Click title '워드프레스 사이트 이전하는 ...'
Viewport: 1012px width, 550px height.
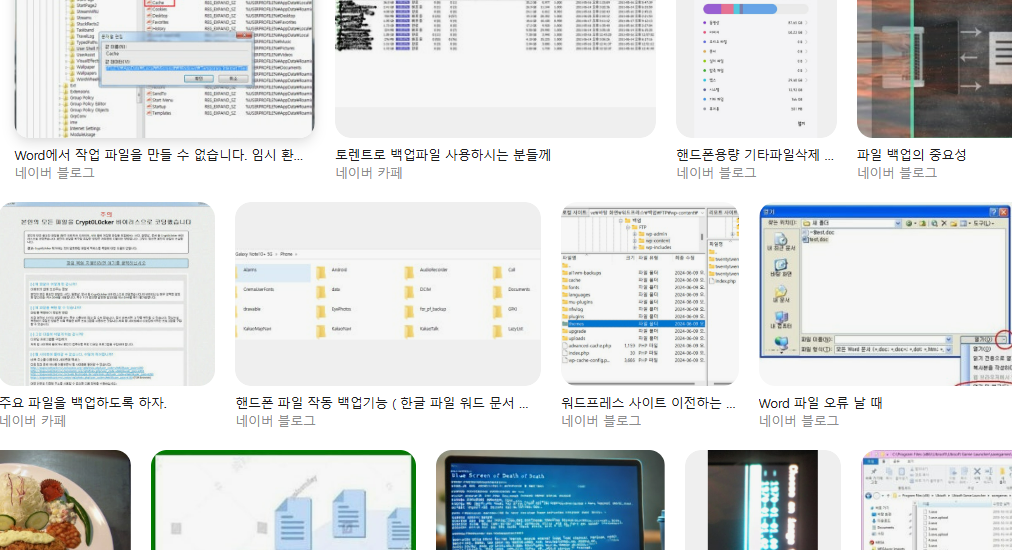click(x=649, y=403)
